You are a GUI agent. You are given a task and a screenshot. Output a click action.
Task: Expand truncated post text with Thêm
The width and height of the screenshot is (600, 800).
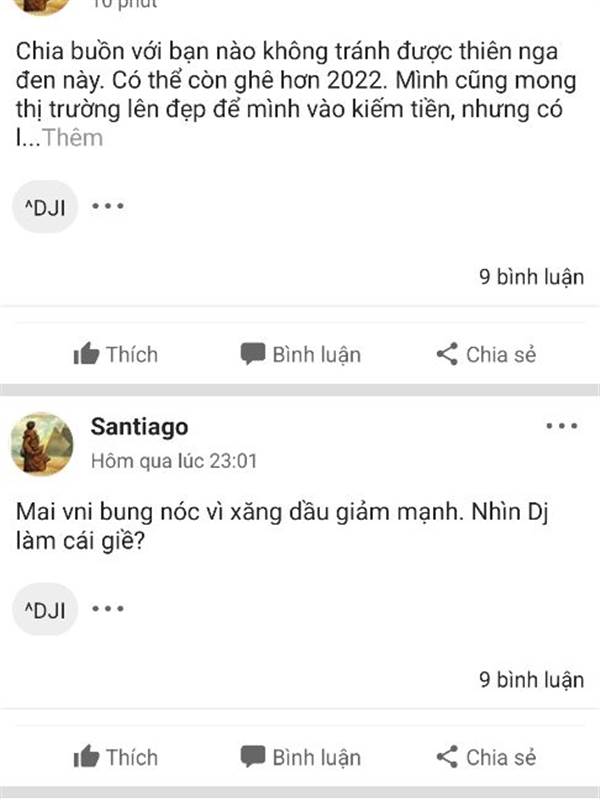point(72,138)
